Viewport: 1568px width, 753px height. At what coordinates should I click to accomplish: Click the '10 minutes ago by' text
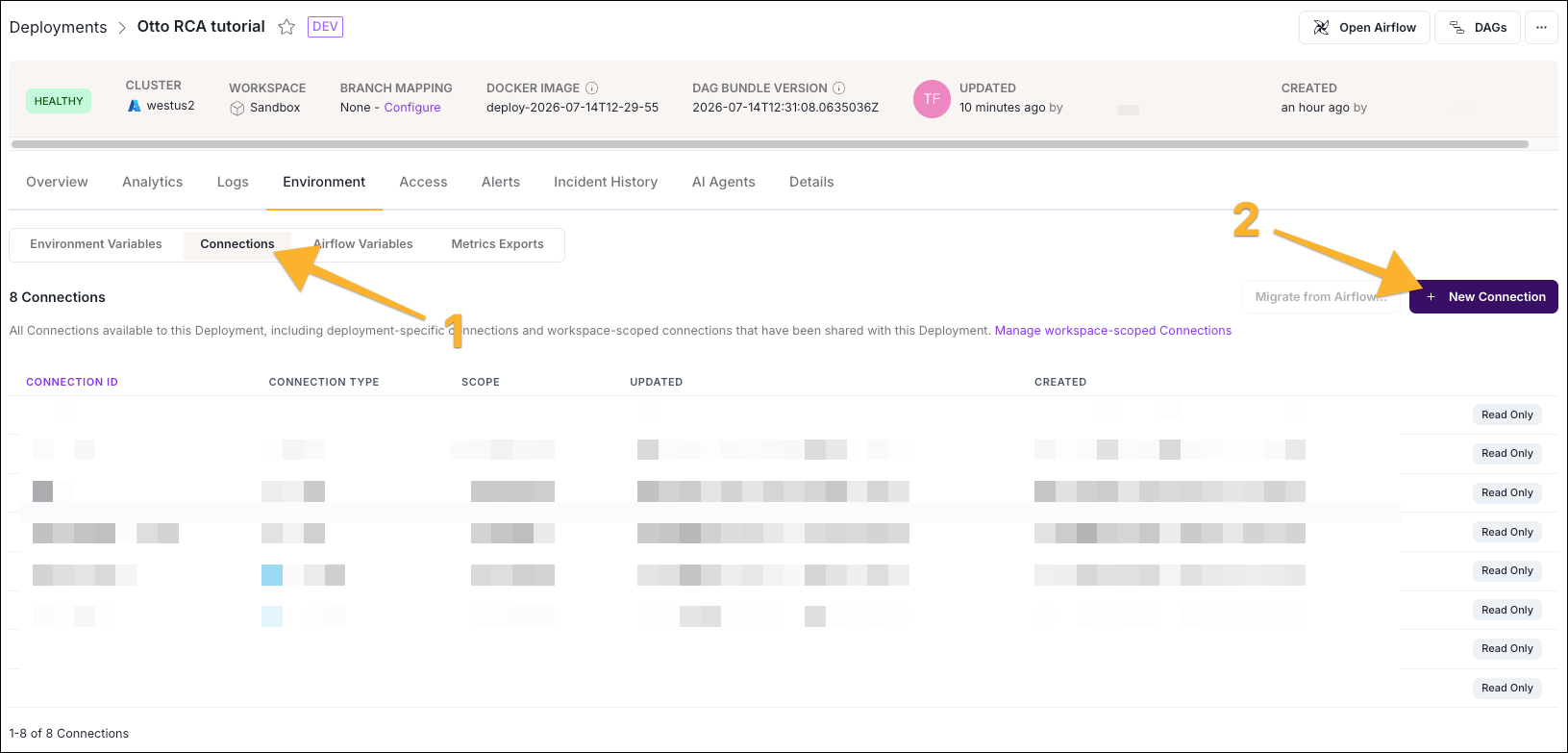tap(1011, 108)
